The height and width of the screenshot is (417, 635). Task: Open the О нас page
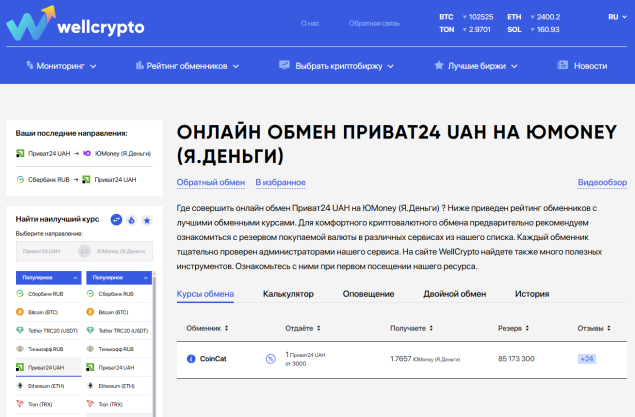click(x=310, y=23)
